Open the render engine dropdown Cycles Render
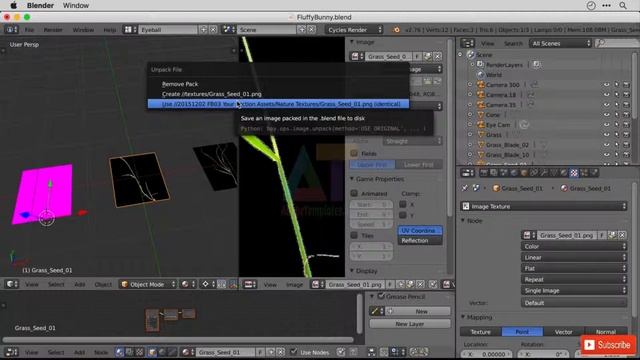 (x=354, y=30)
